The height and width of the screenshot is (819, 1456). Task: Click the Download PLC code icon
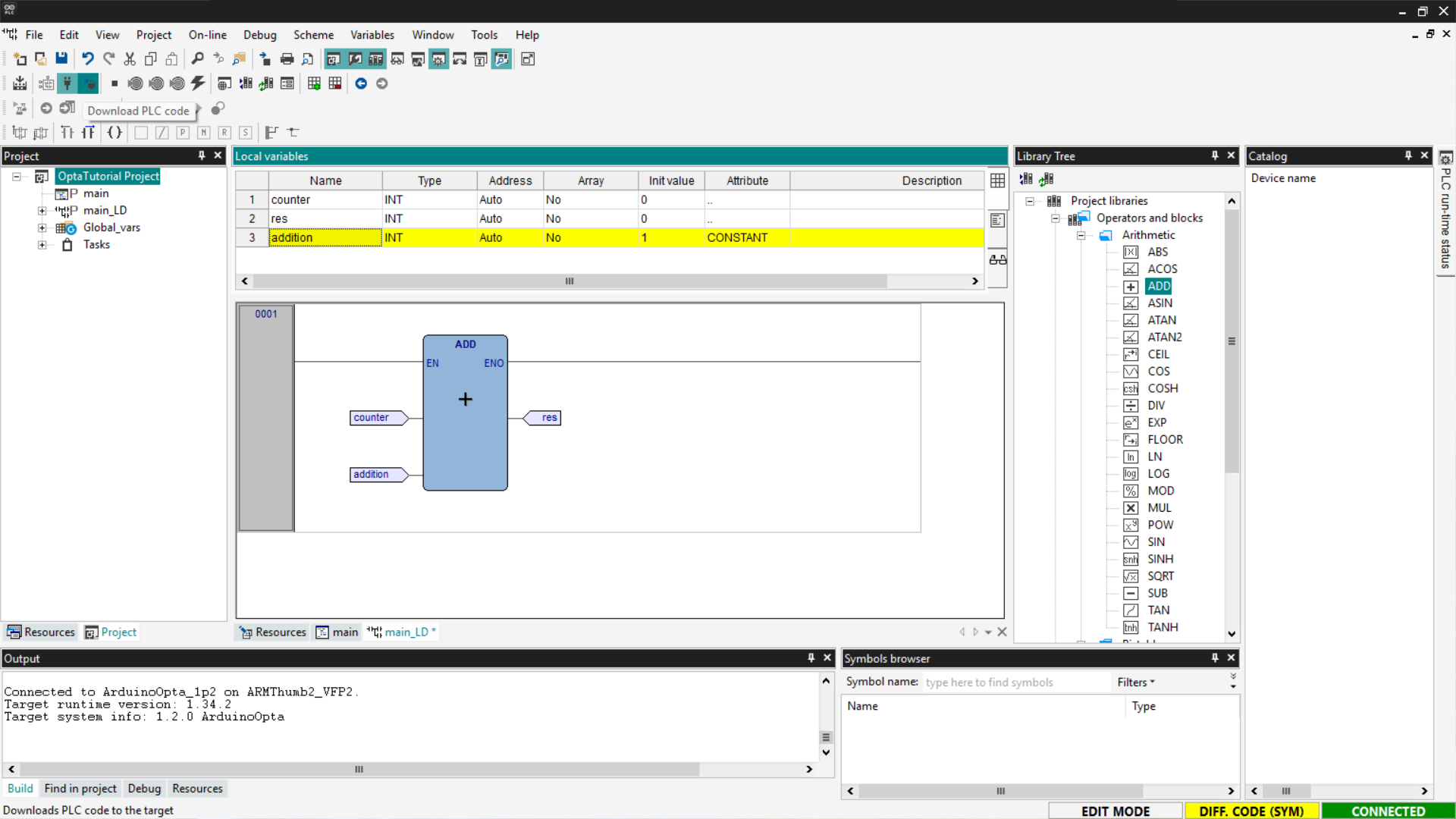click(x=88, y=83)
